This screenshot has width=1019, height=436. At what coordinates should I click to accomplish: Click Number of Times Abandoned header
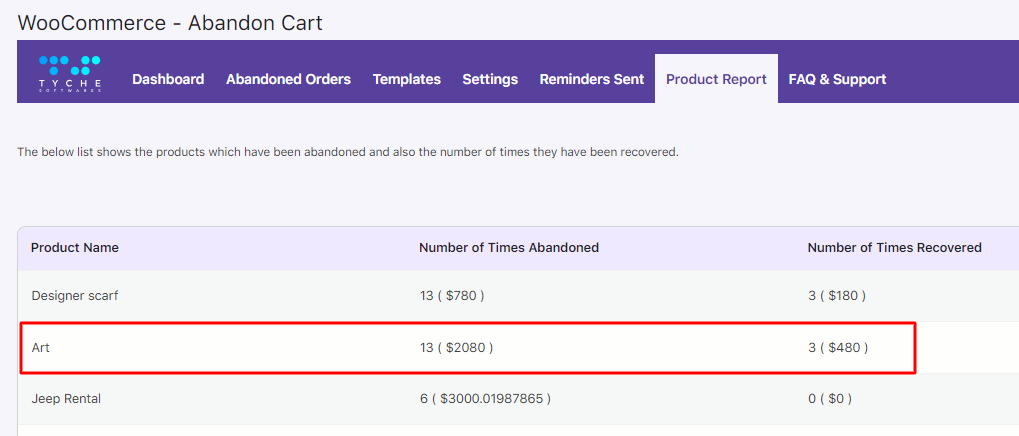click(509, 248)
